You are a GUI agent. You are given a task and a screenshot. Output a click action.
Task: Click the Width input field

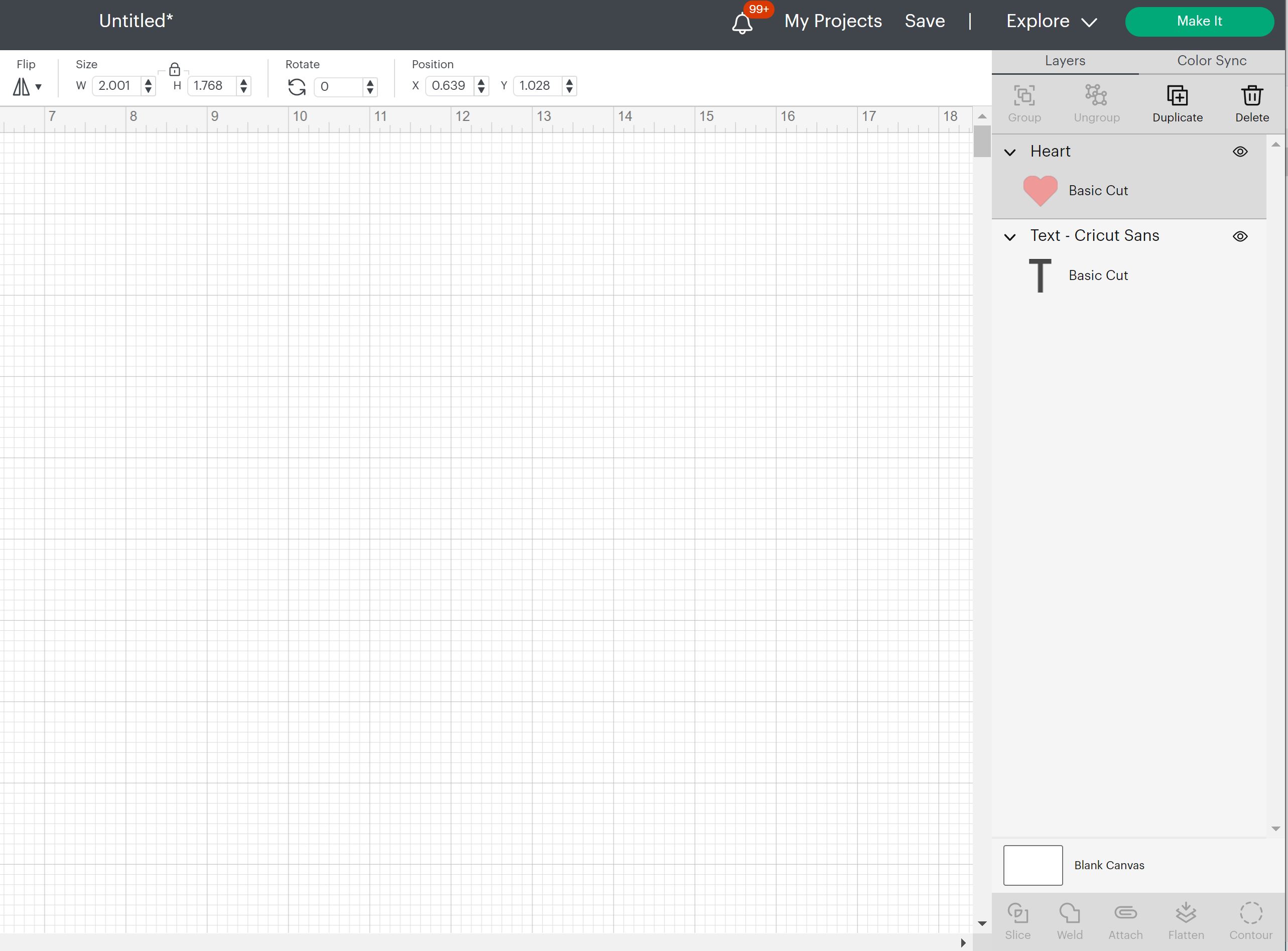coord(117,86)
